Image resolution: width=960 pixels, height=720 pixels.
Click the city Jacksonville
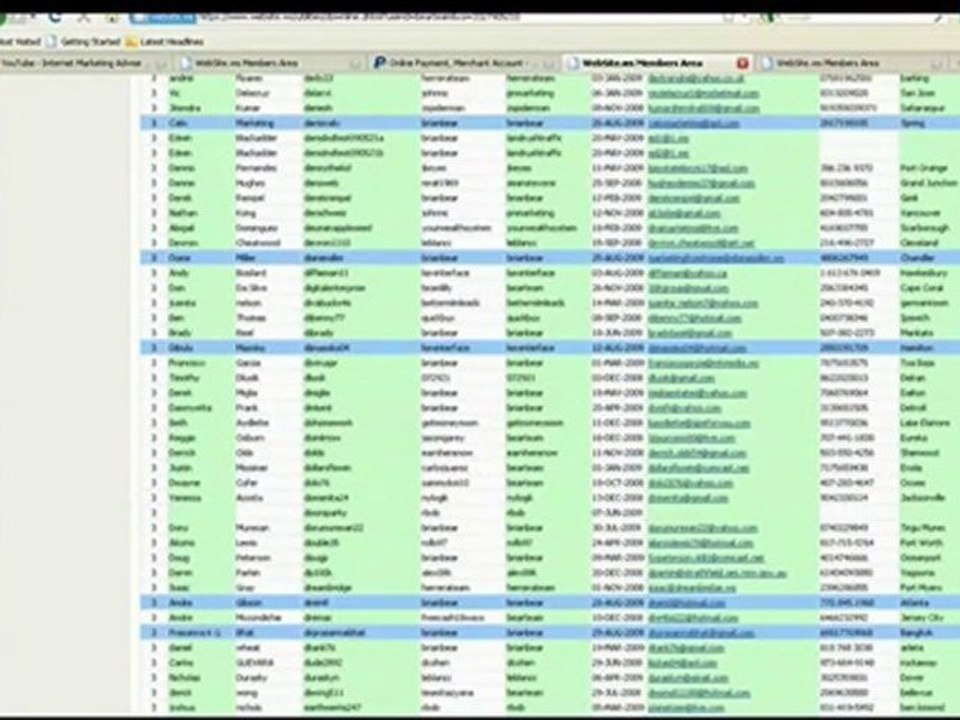pos(923,498)
